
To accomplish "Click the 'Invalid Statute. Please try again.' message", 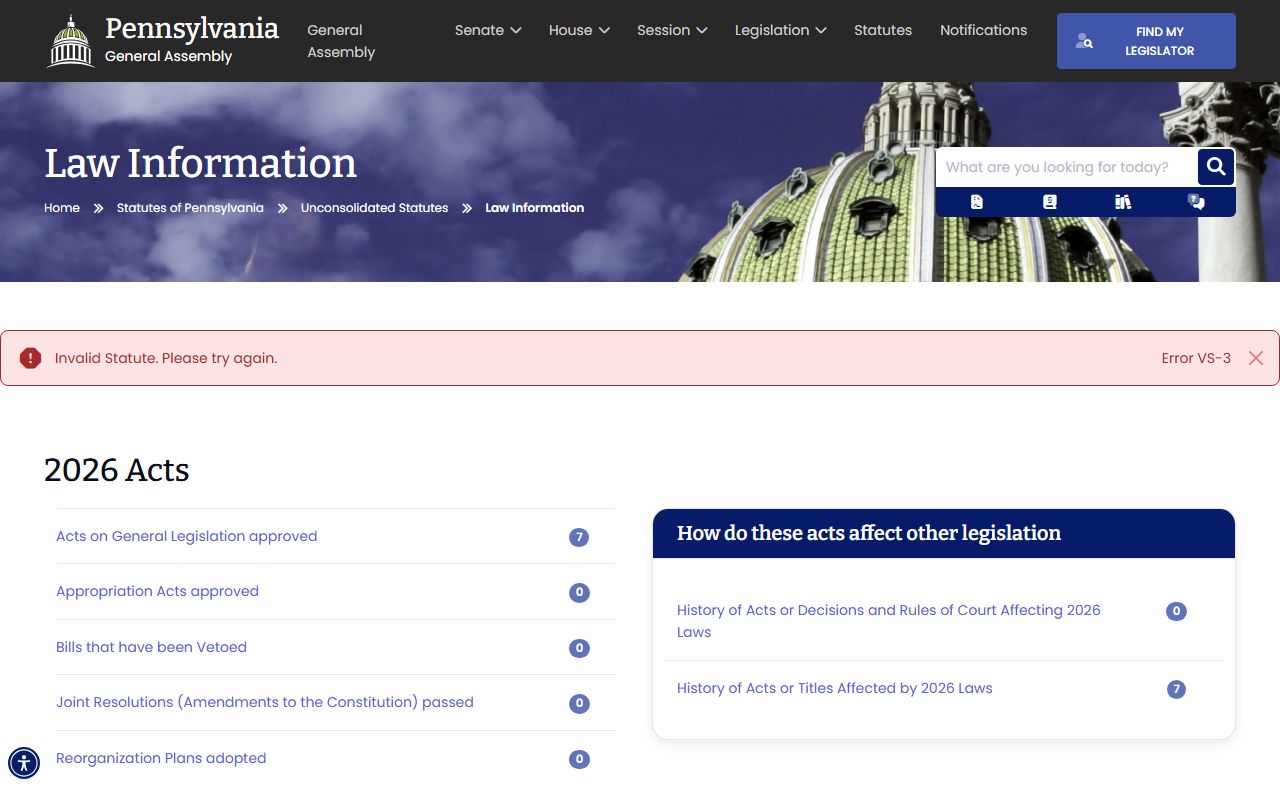I will tap(166, 358).
